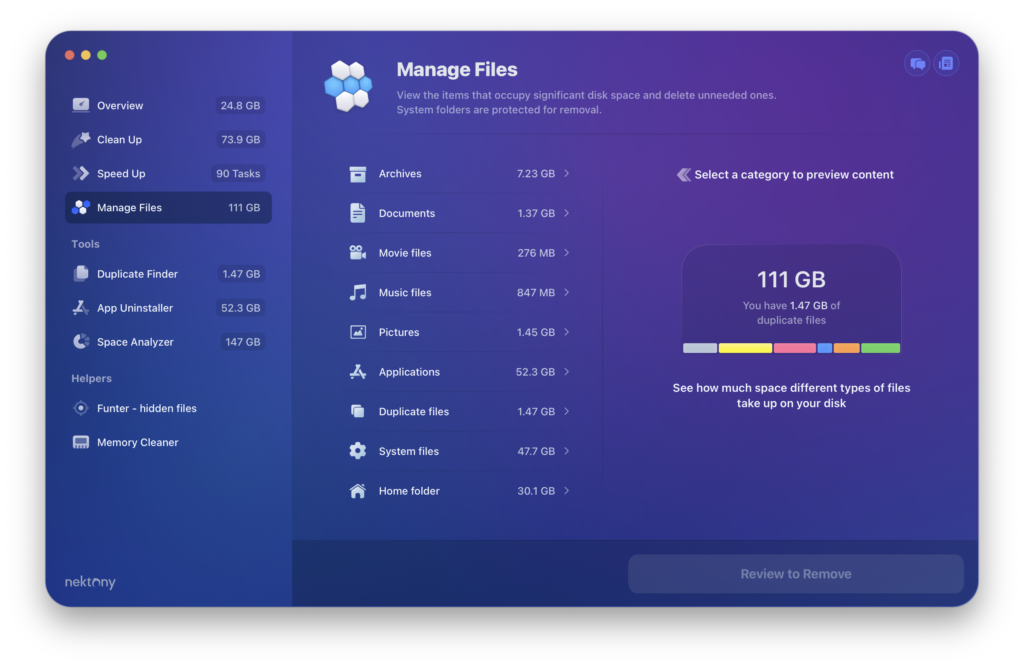
Task: Select Manage Files in the sidebar
Action: tap(168, 208)
